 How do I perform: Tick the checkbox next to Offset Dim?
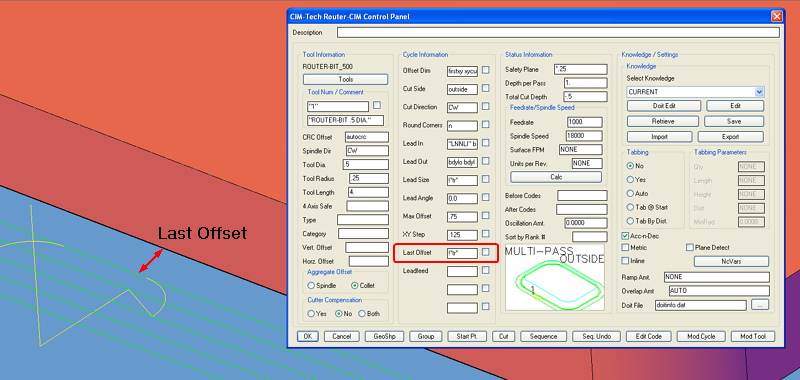point(486,70)
